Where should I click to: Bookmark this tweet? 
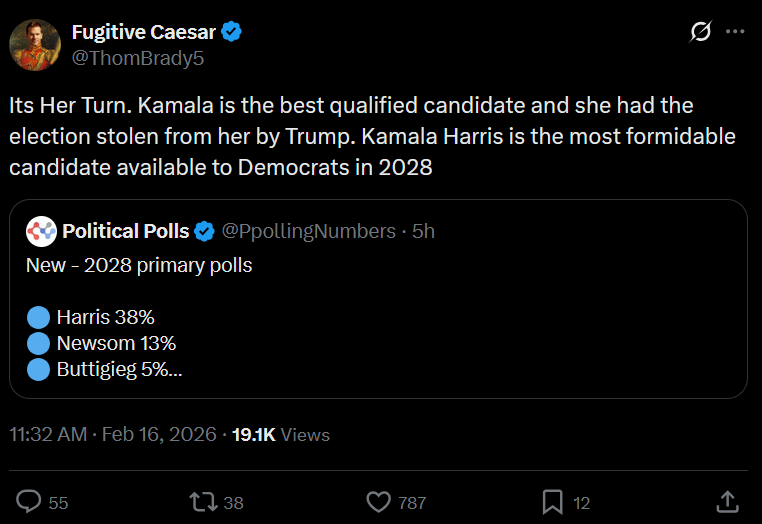pyautogui.click(x=551, y=501)
